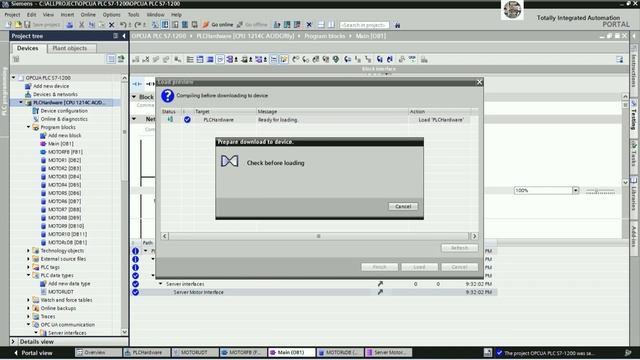Click the Cut scissors icon
The width and height of the screenshot is (640, 360).
[x=82, y=25]
